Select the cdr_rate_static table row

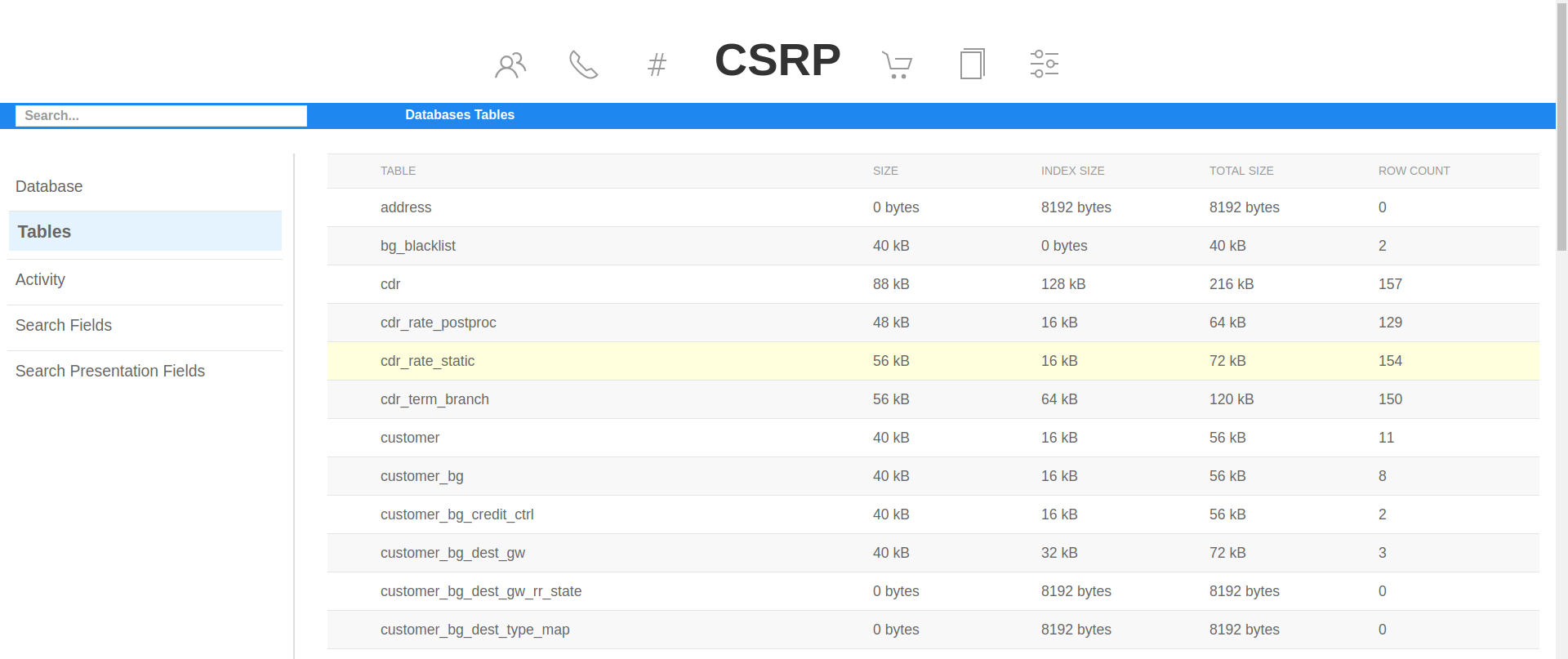[427, 361]
